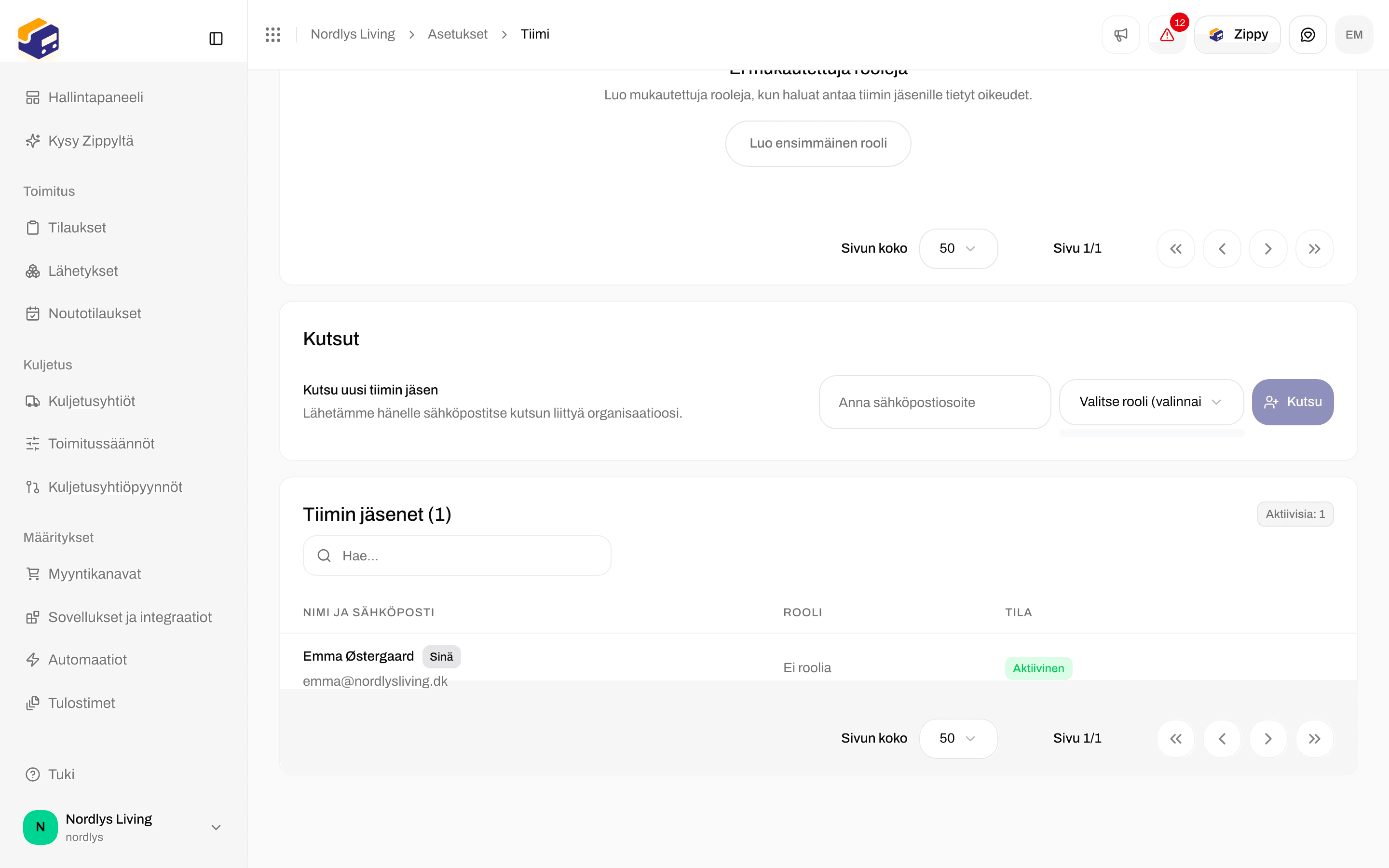The image size is (1389, 868).
Task: Open roles Sivun koko 50 dropdown
Action: tap(958, 248)
